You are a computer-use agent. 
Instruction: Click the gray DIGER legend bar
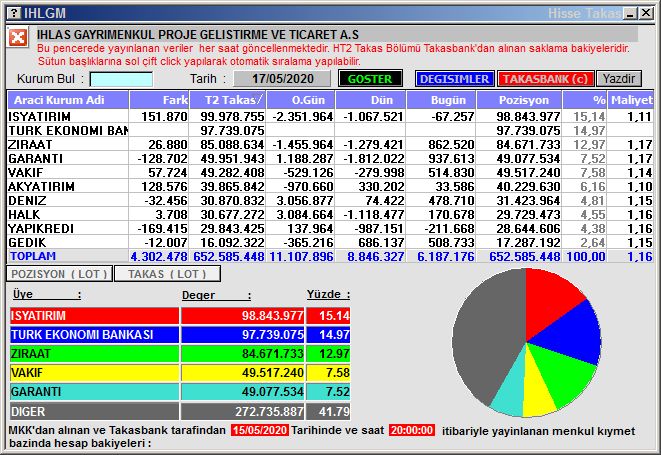click(94, 411)
